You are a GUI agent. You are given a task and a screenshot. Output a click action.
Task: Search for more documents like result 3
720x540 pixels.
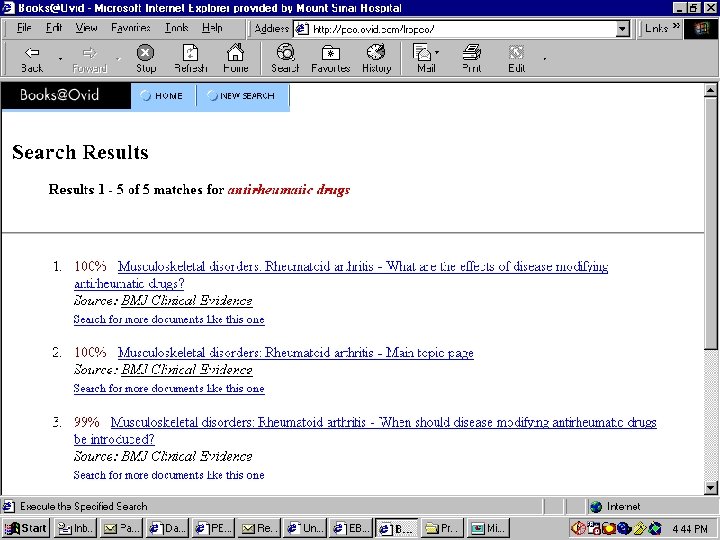click(169, 475)
